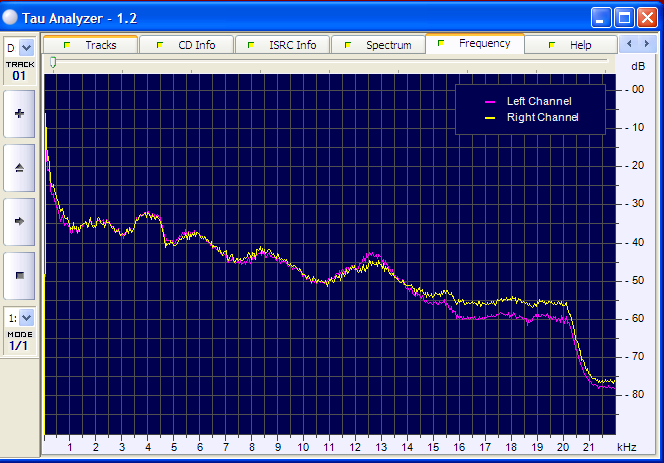Screen dimensions: 664x463
Task: Click the slider thumb above the graph
Action: (x=52, y=62)
